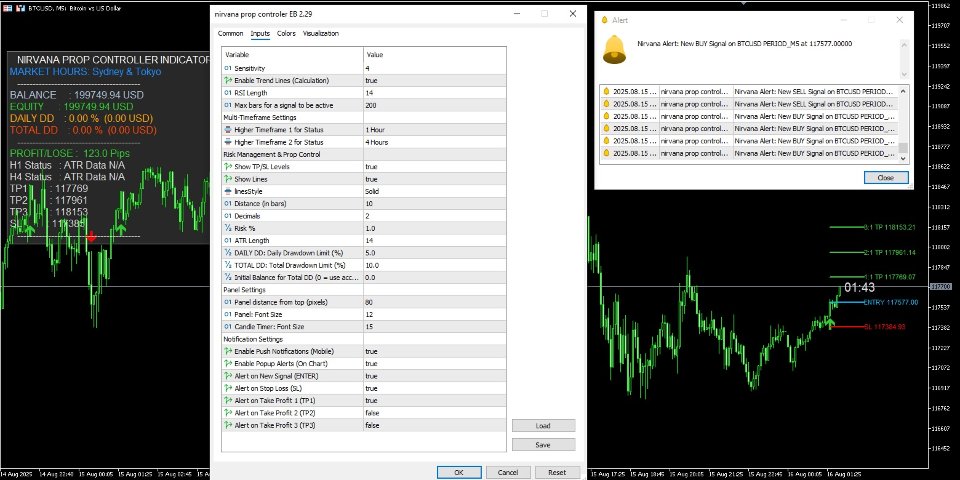This screenshot has height=480, width=960.
Task: Open the Alert on Stop Loss value dropdown
Action: point(435,388)
